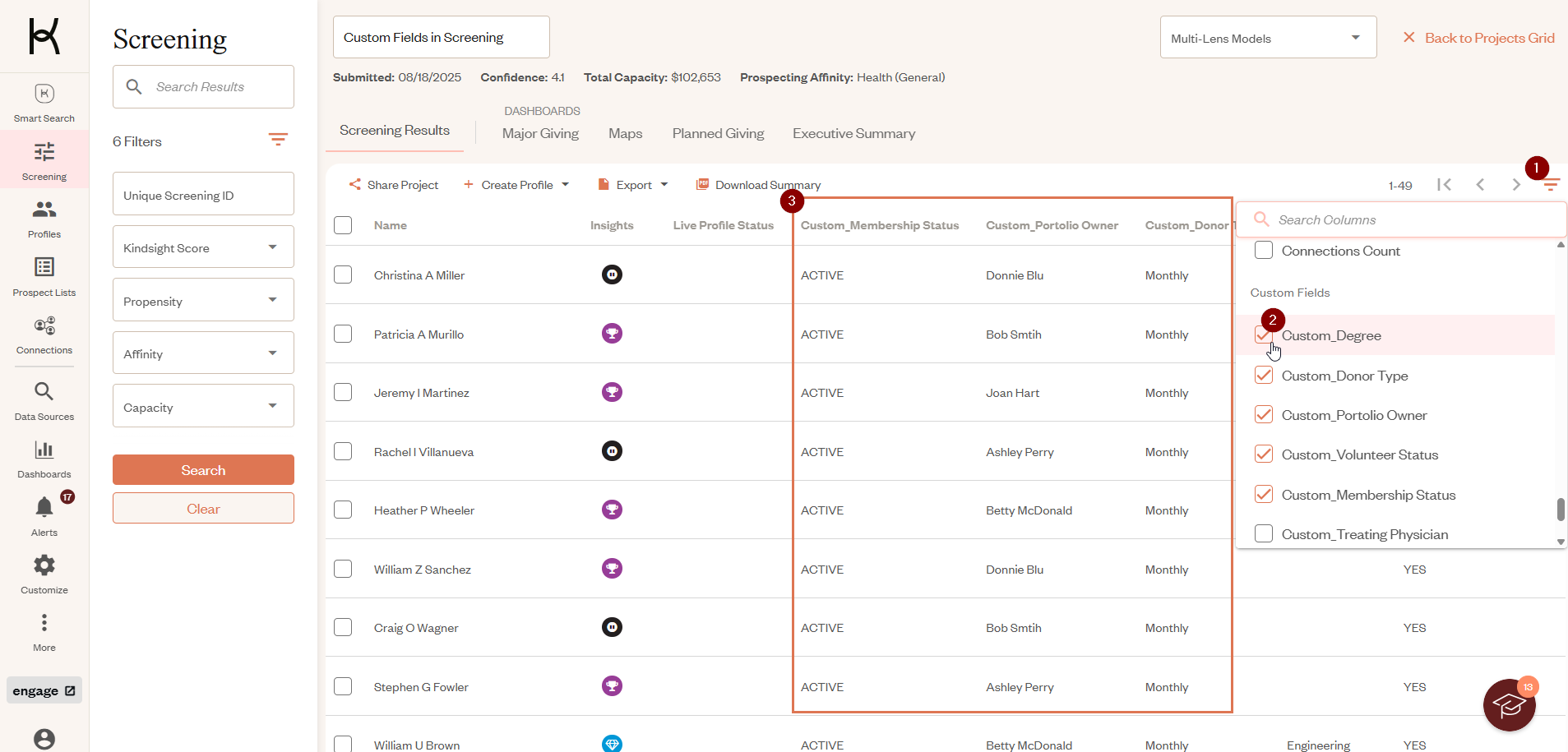Check Custom_Treating Physician column
1568x752 pixels.
click(1264, 533)
